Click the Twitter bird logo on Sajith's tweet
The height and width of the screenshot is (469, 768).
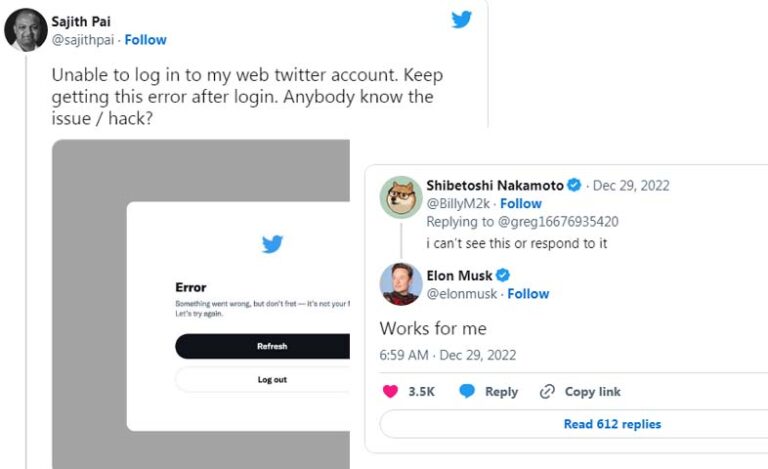[461, 20]
